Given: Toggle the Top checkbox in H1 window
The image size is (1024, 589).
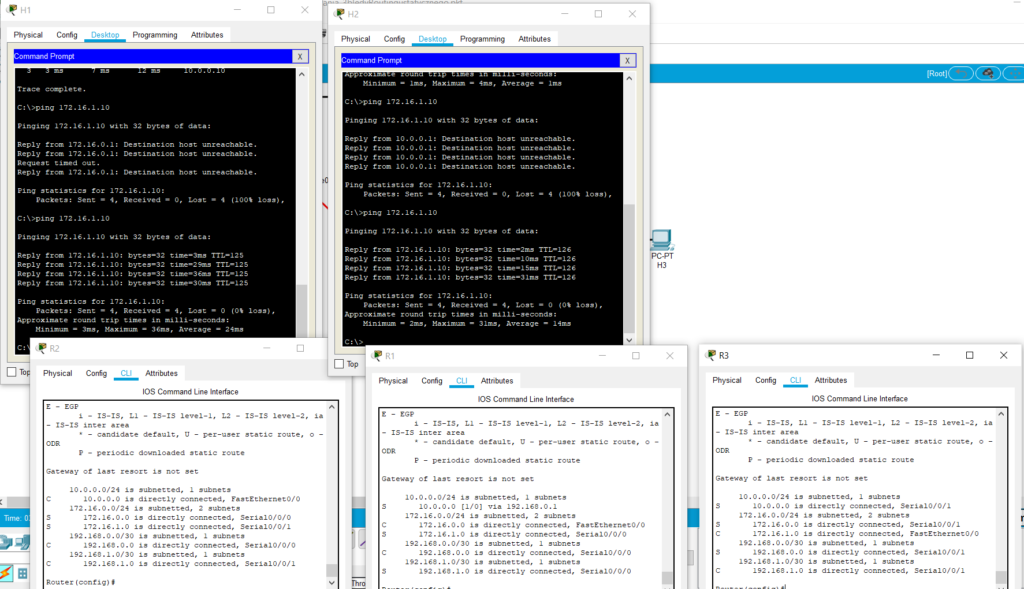Looking at the screenshot, I should pyautogui.click(x=12, y=372).
